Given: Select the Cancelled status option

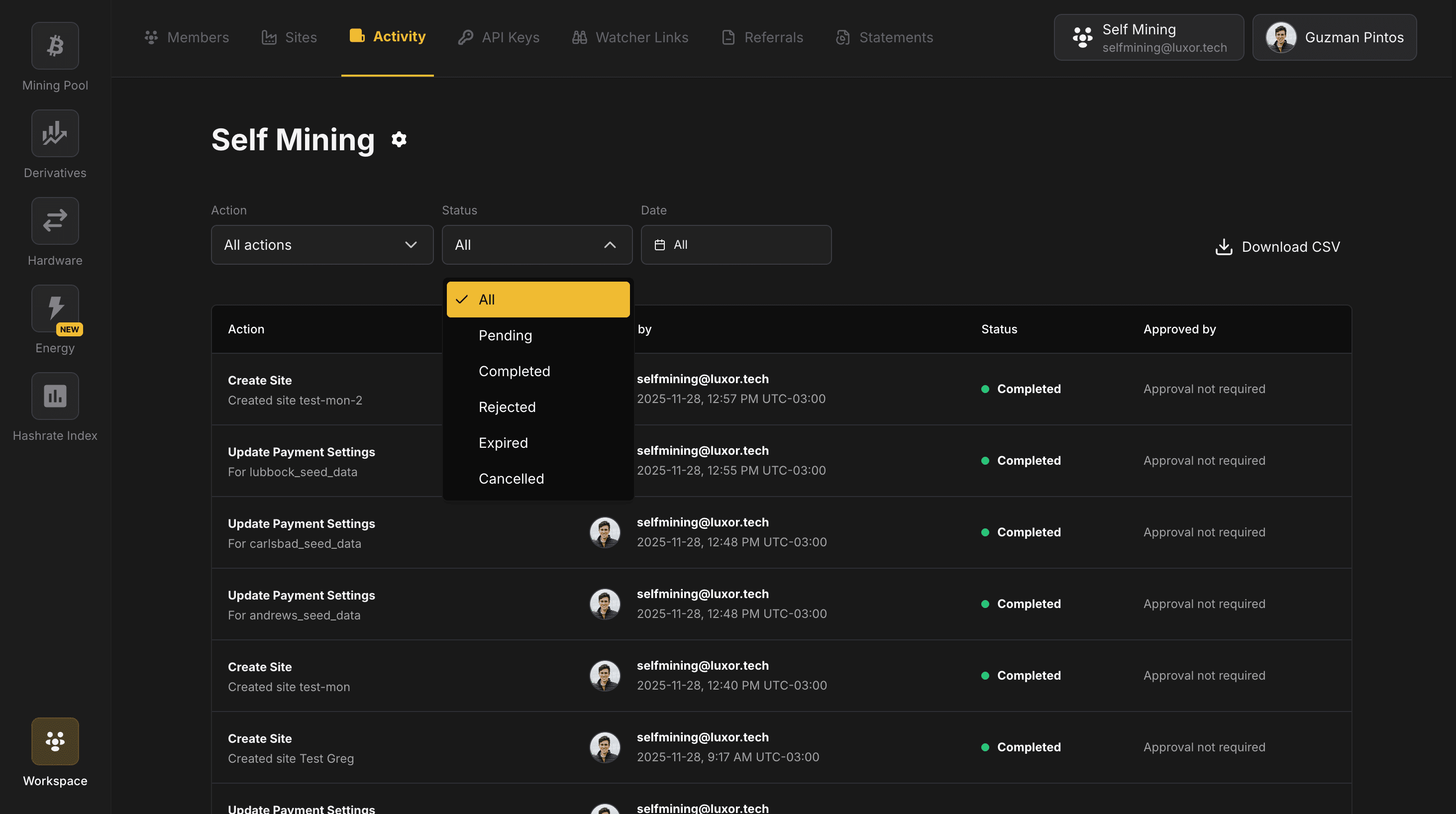Looking at the screenshot, I should [511, 478].
